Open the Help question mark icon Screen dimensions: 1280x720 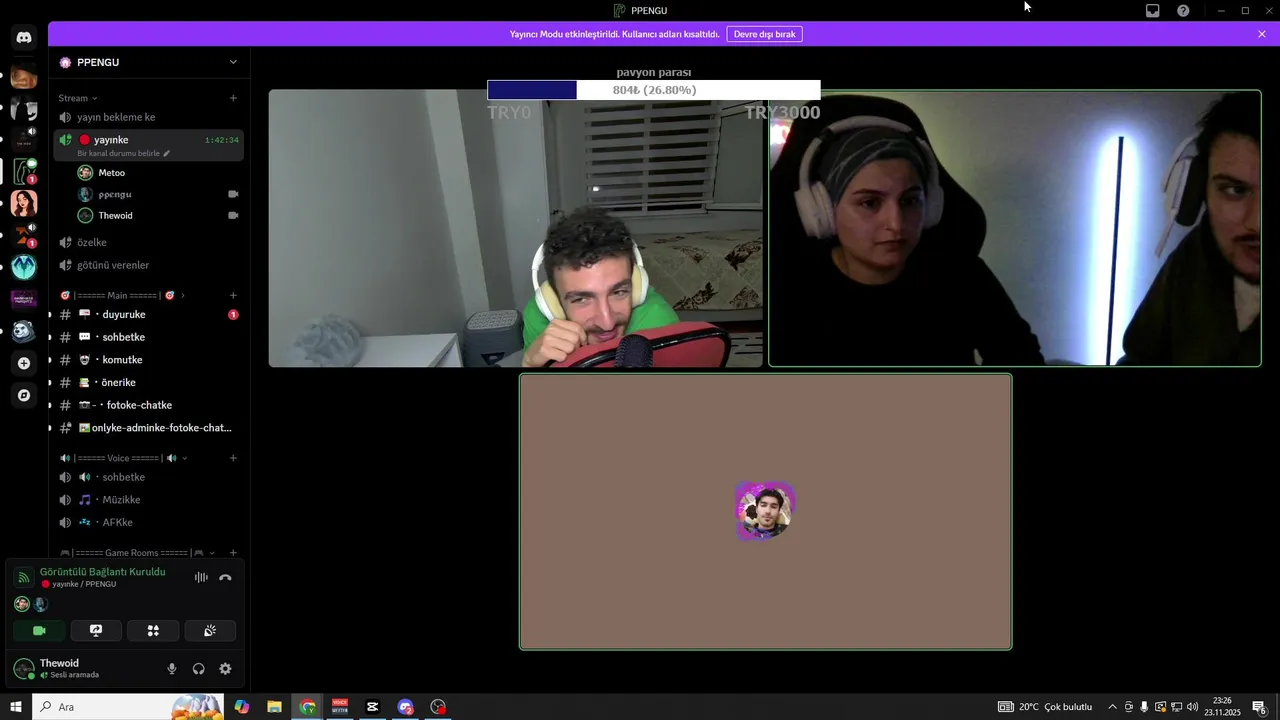click(1183, 10)
